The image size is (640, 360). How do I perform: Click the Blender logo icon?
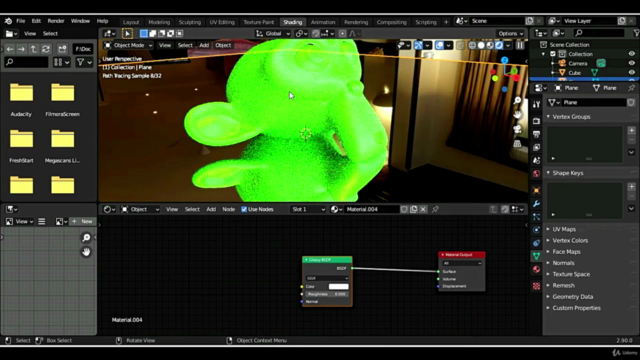[x=8, y=21]
